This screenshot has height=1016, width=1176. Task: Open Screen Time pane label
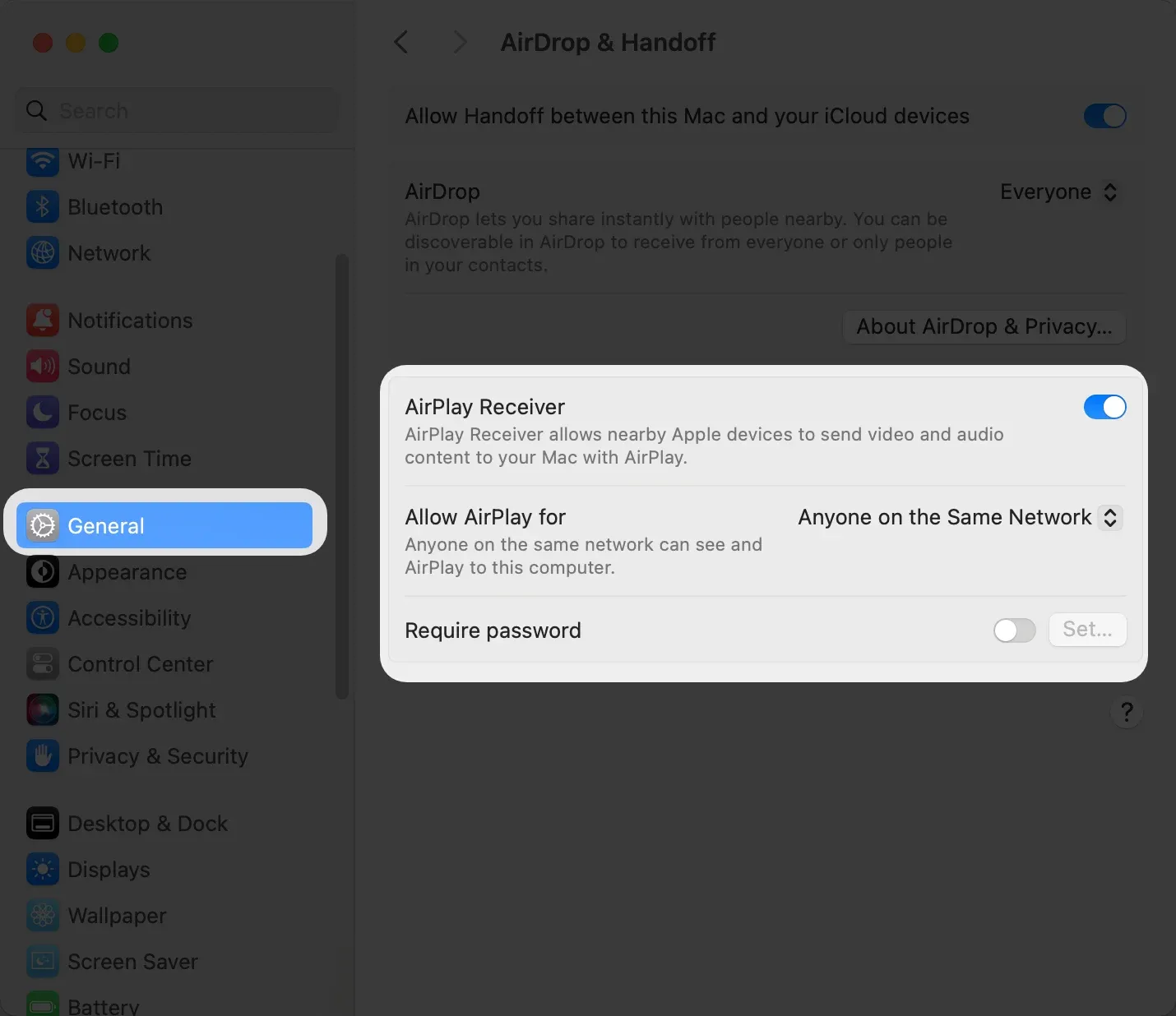(129, 459)
